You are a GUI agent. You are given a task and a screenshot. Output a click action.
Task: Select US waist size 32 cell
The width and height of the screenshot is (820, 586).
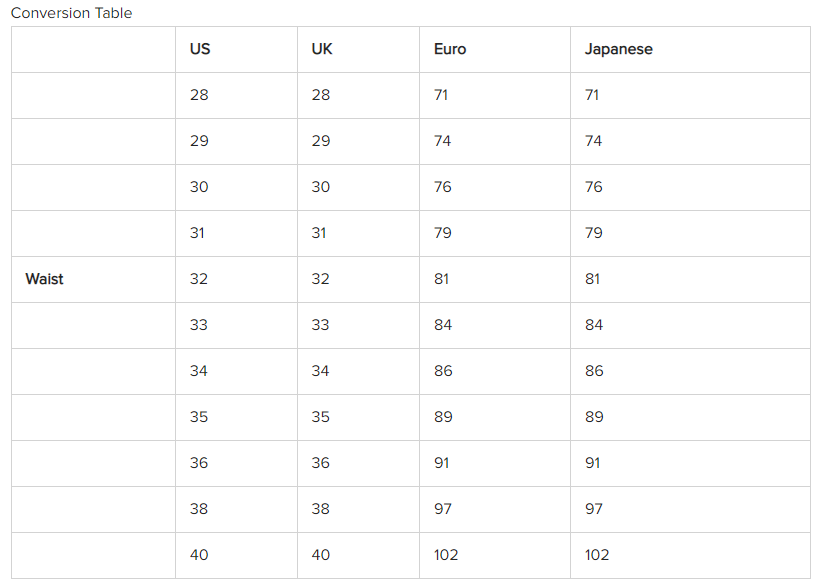pos(199,279)
